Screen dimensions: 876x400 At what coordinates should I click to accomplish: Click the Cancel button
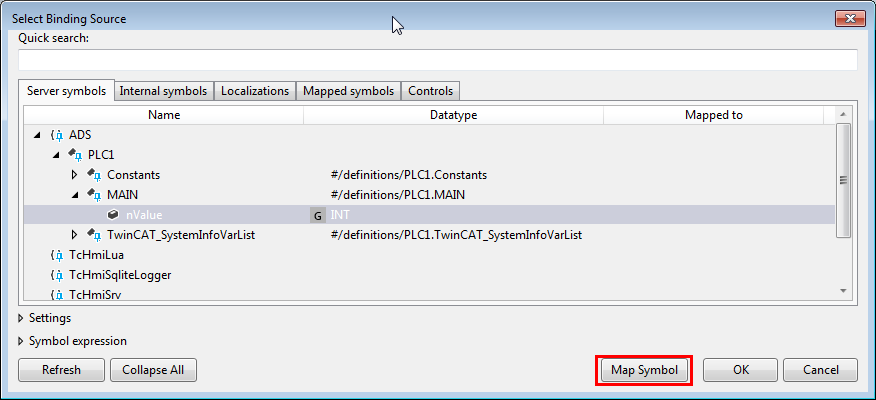point(820,370)
